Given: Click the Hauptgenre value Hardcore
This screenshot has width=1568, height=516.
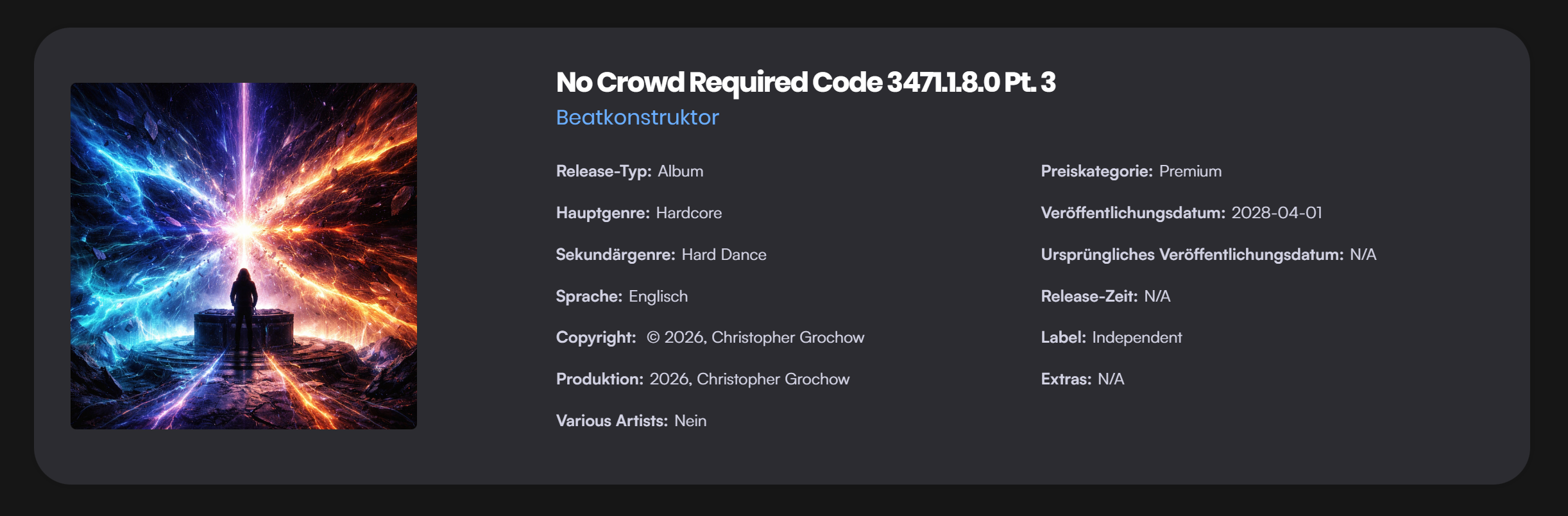Looking at the screenshot, I should 688,213.
